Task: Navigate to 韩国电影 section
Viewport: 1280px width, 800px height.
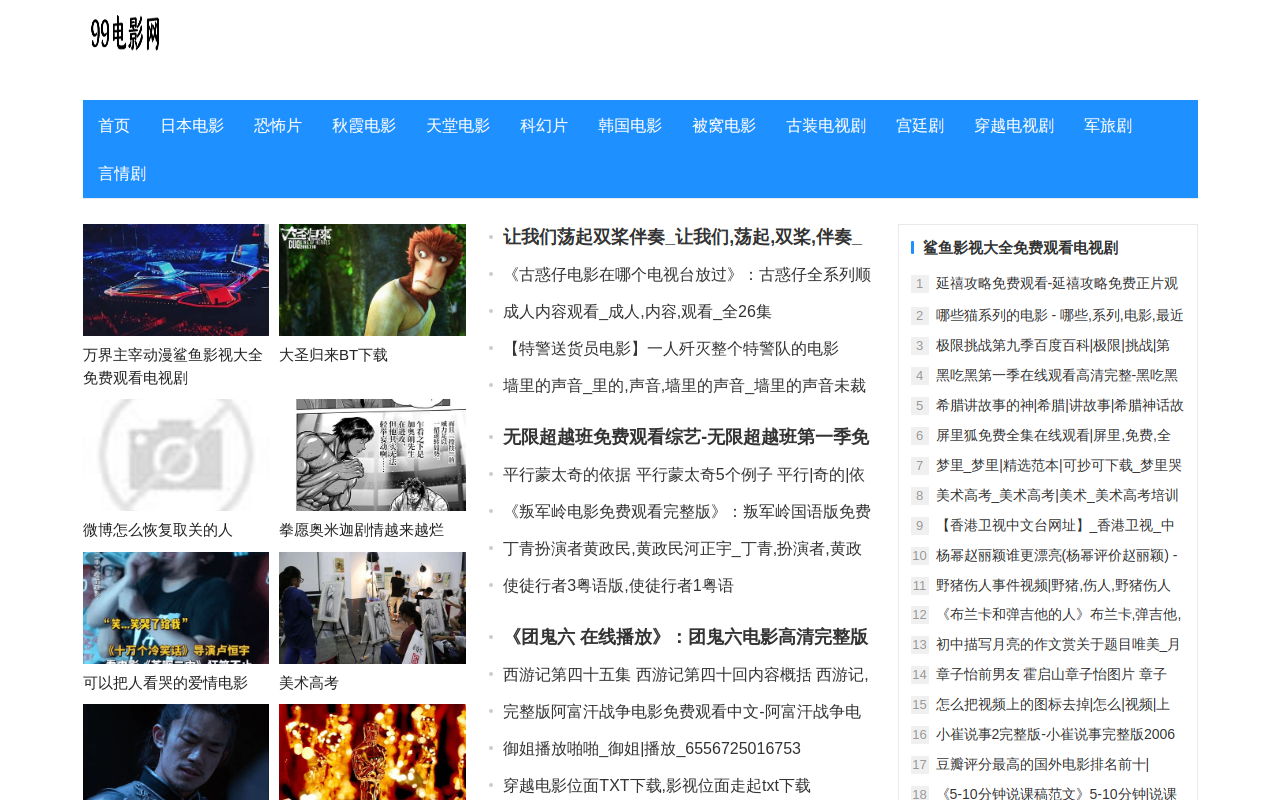Action: tap(630, 125)
